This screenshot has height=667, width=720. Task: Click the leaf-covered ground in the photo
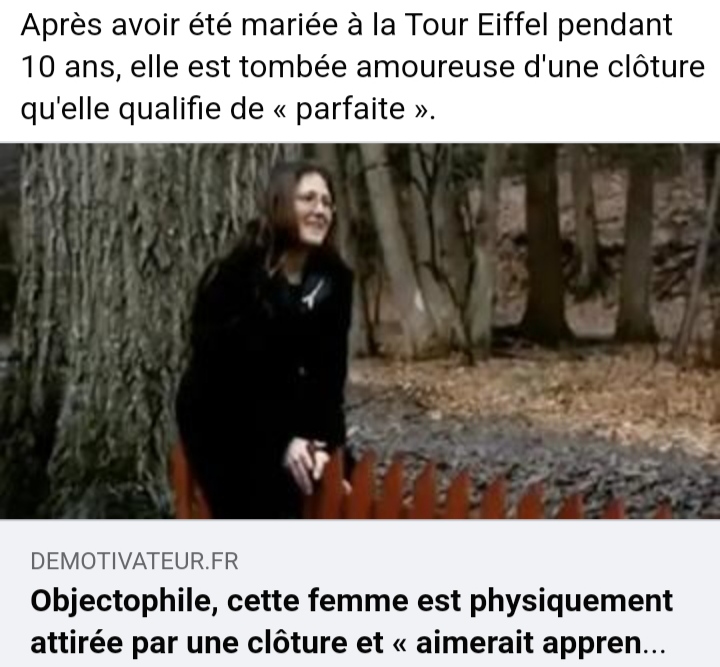(x=528, y=409)
